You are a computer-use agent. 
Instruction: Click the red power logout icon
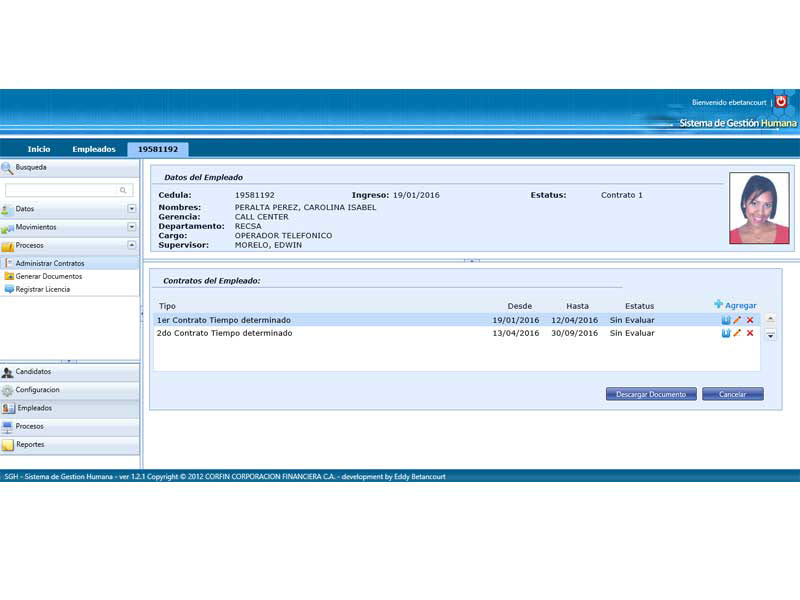point(781,102)
